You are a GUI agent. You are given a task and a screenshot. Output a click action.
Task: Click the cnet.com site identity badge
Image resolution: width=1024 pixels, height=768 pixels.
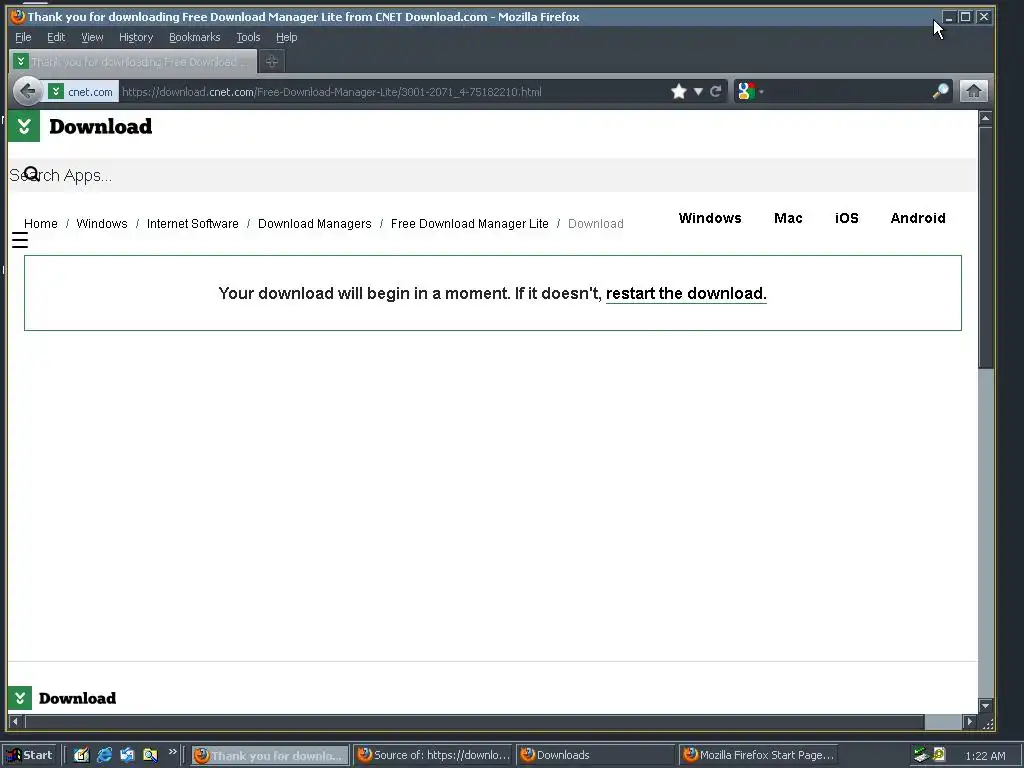pyautogui.click(x=82, y=92)
